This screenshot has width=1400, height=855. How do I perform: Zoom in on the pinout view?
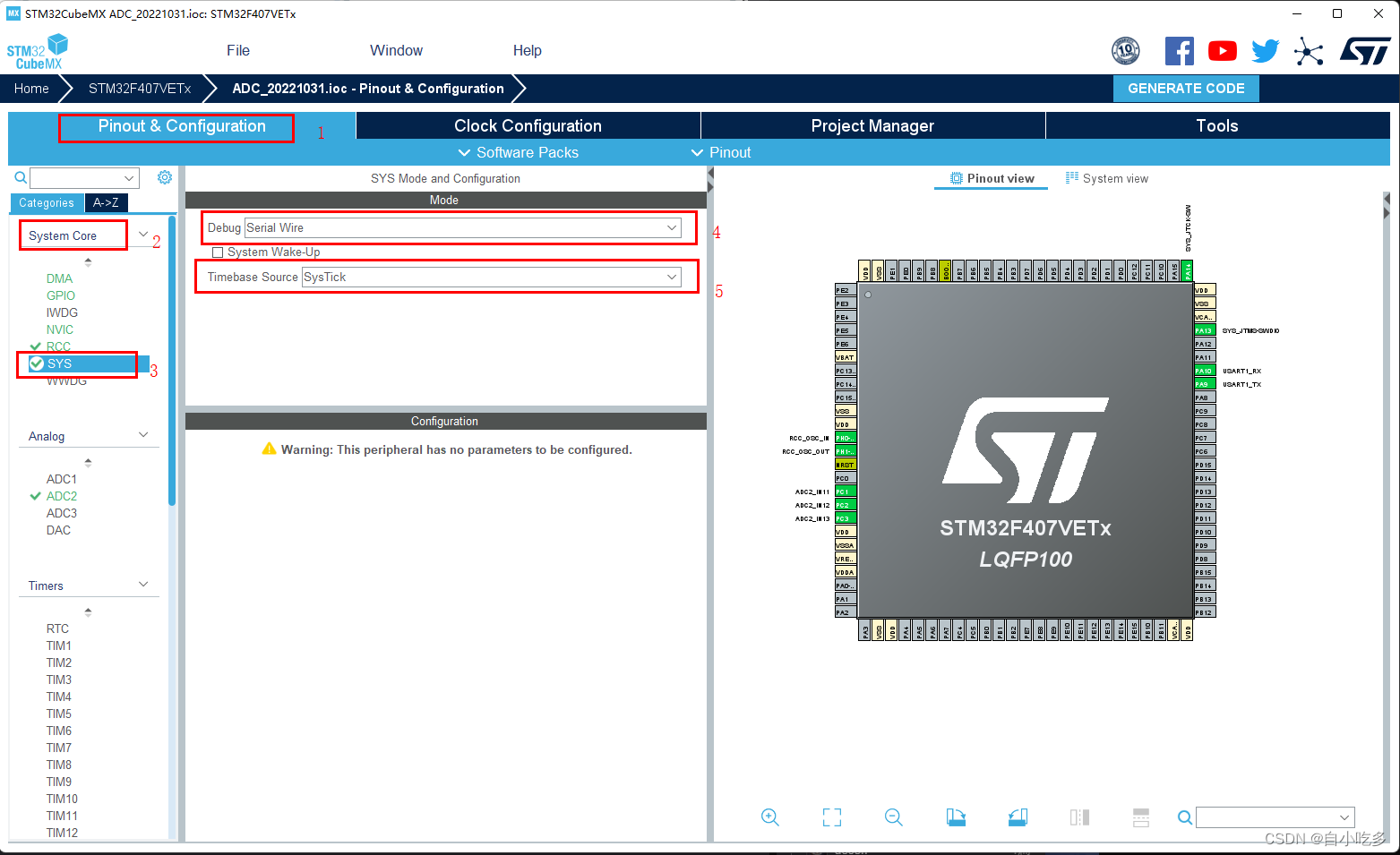[x=769, y=817]
